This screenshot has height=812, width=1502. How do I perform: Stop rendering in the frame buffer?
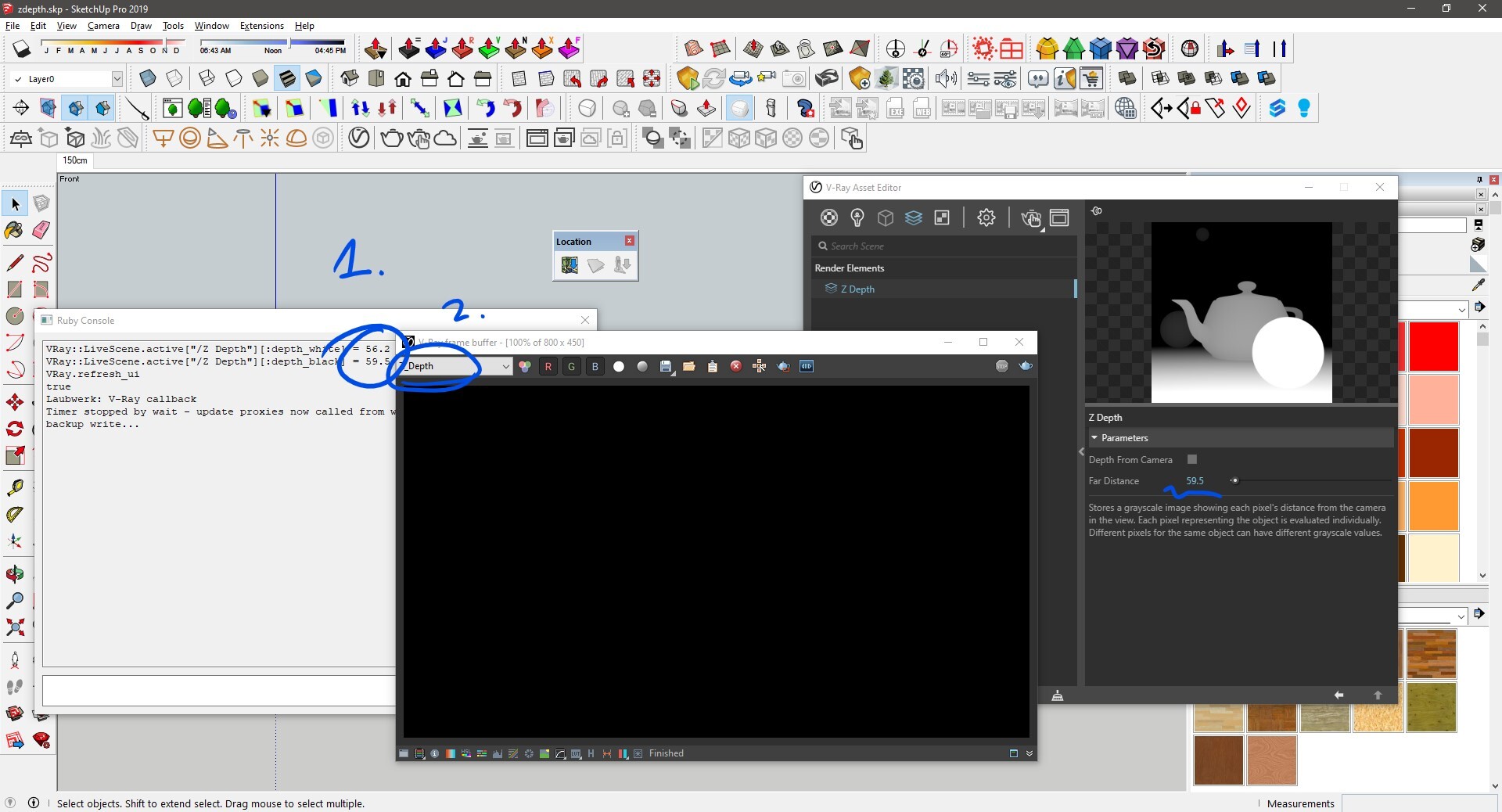1002,366
